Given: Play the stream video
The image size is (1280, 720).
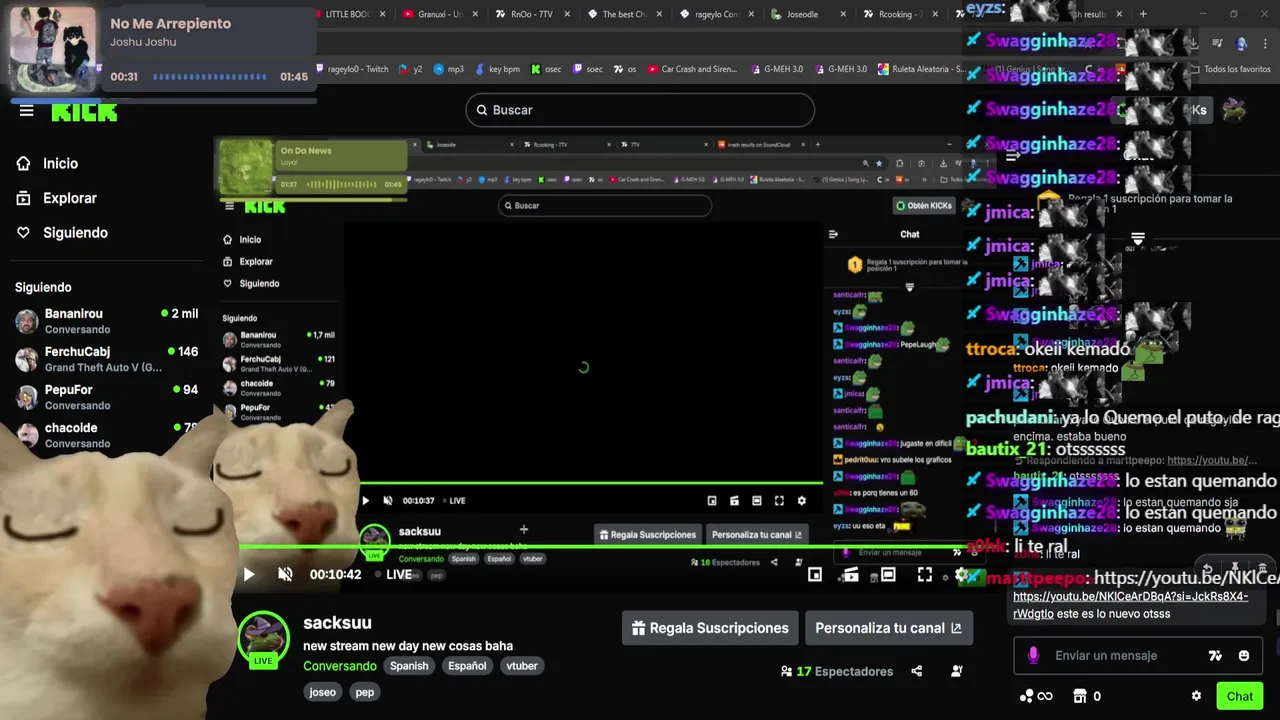Looking at the screenshot, I should click(x=249, y=574).
